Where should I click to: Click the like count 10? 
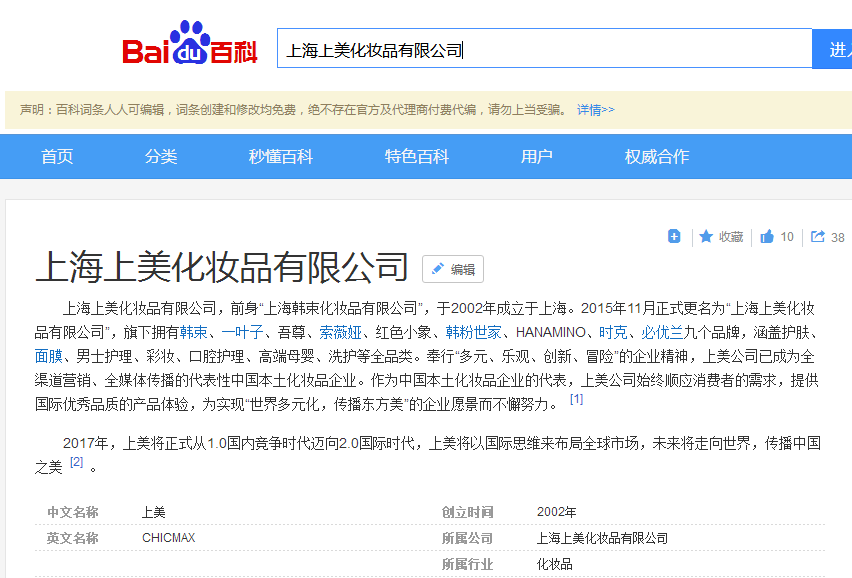(787, 237)
